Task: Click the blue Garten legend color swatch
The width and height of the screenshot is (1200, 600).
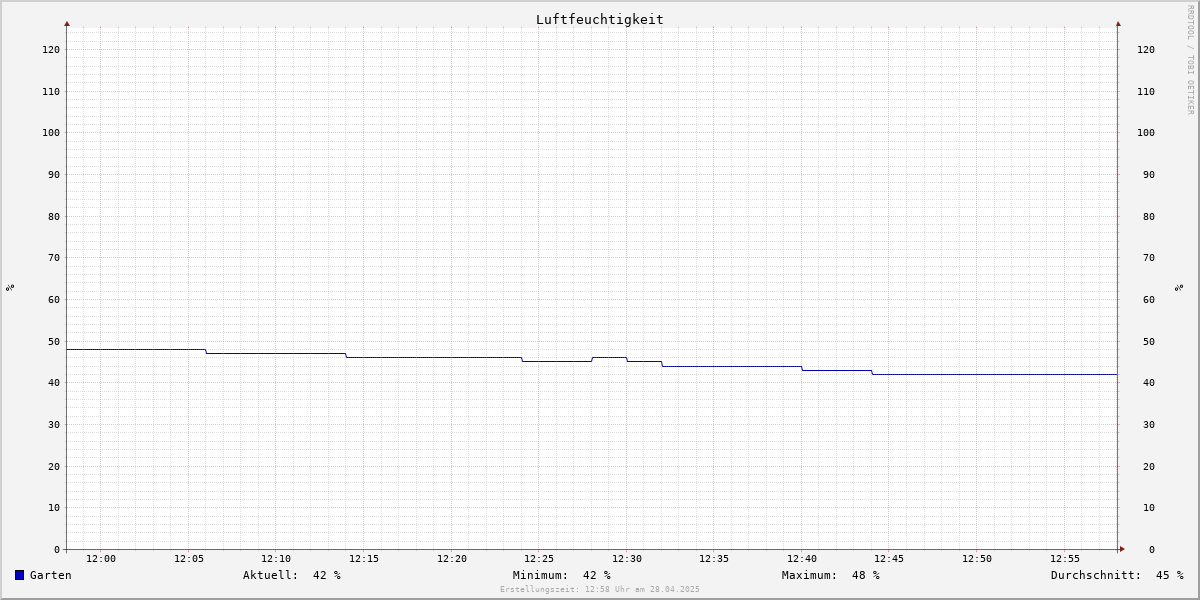Action: coord(19,575)
